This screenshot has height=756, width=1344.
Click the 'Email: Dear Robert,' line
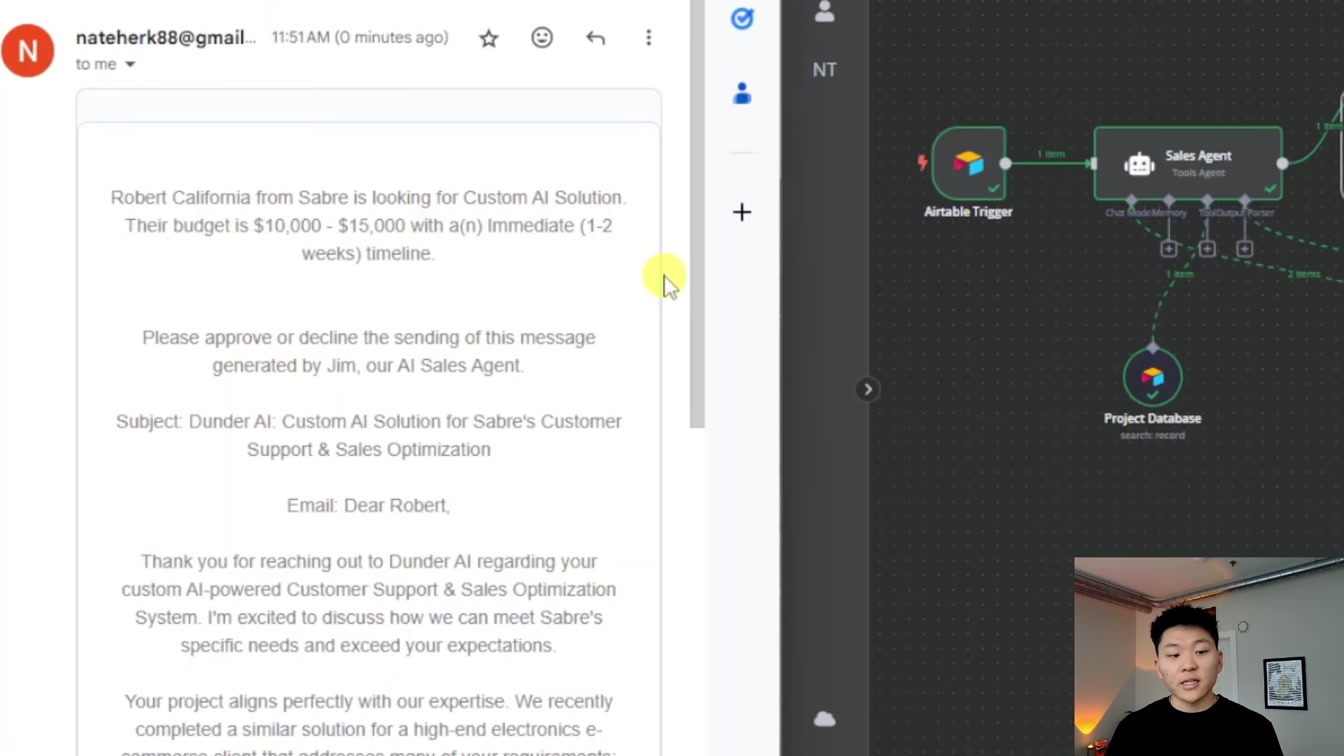click(x=368, y=505)
